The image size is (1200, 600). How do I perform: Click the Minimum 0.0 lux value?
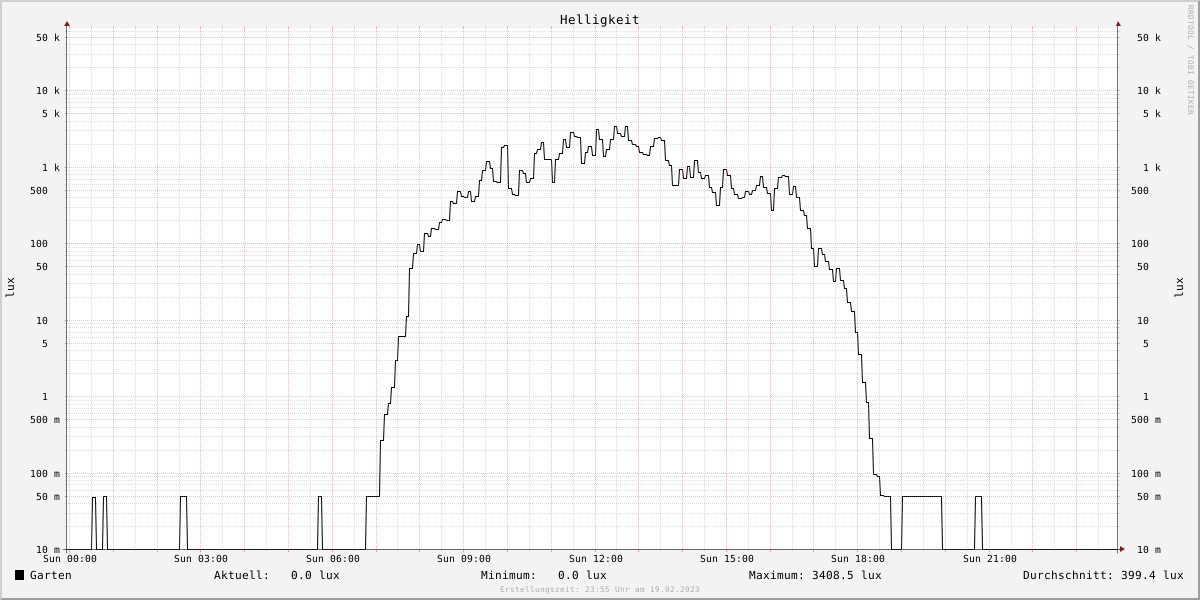click(x=582, y=575)
